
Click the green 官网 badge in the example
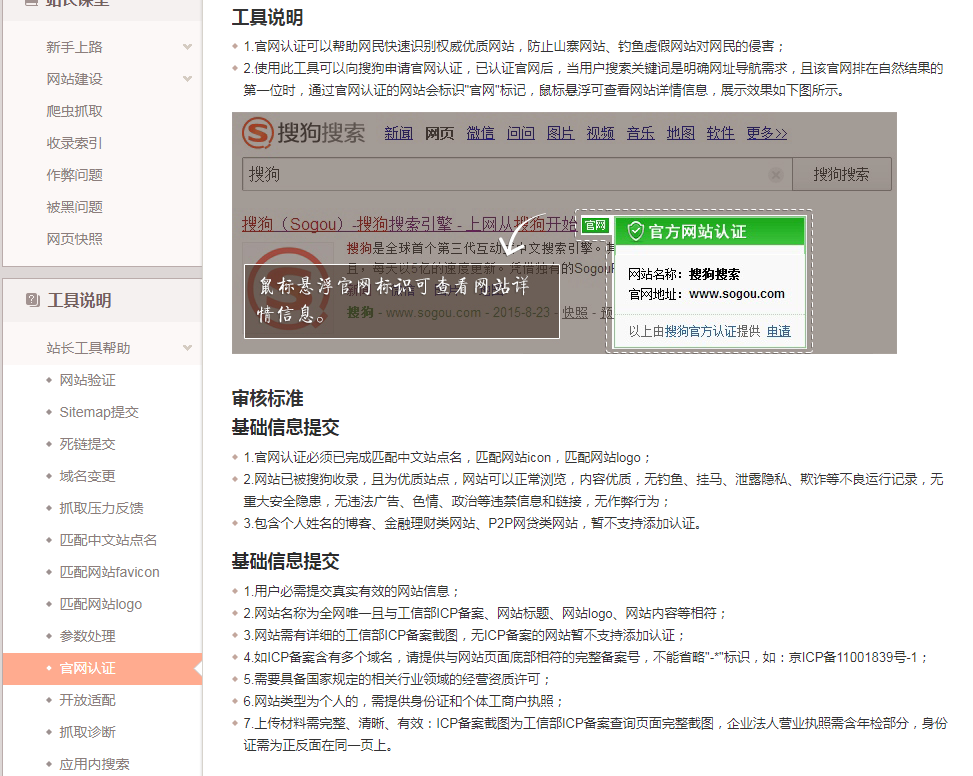(x=595, y=225)
